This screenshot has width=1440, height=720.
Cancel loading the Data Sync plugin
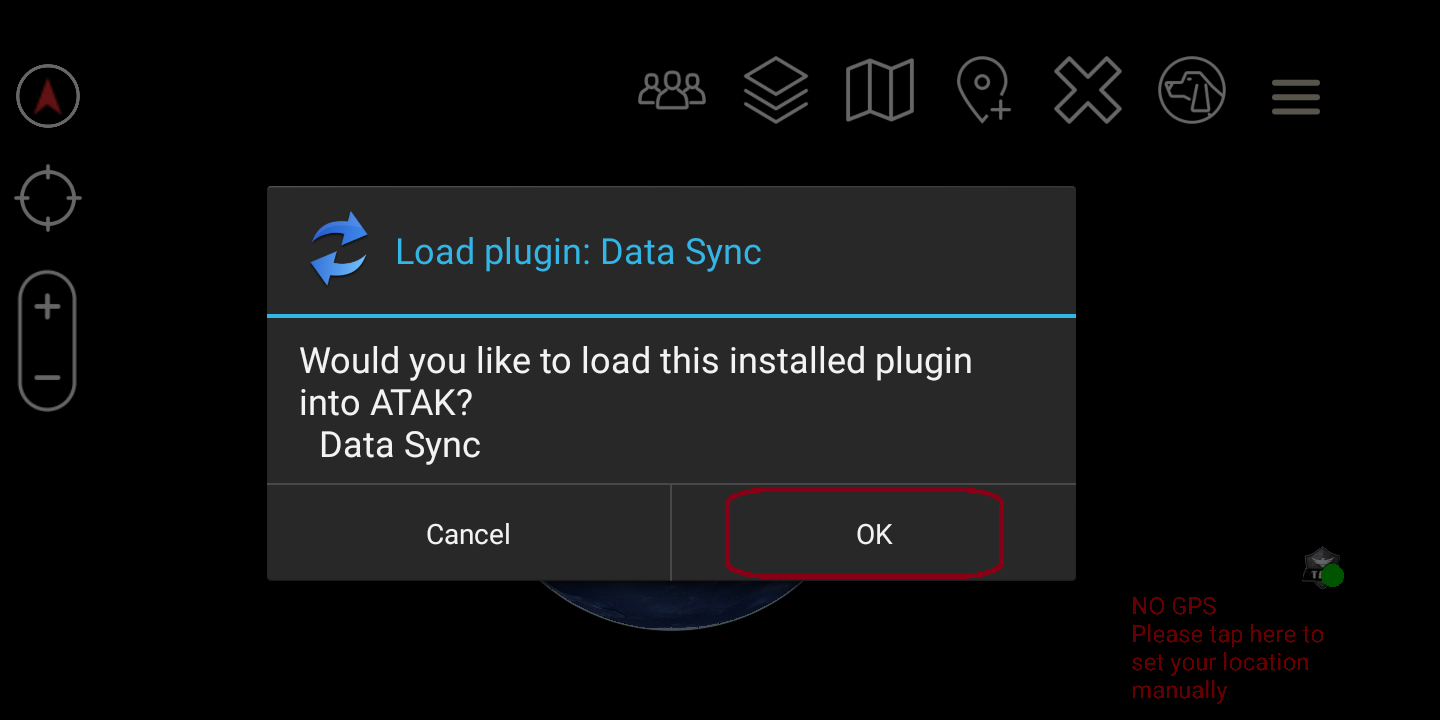coord(468,534)
